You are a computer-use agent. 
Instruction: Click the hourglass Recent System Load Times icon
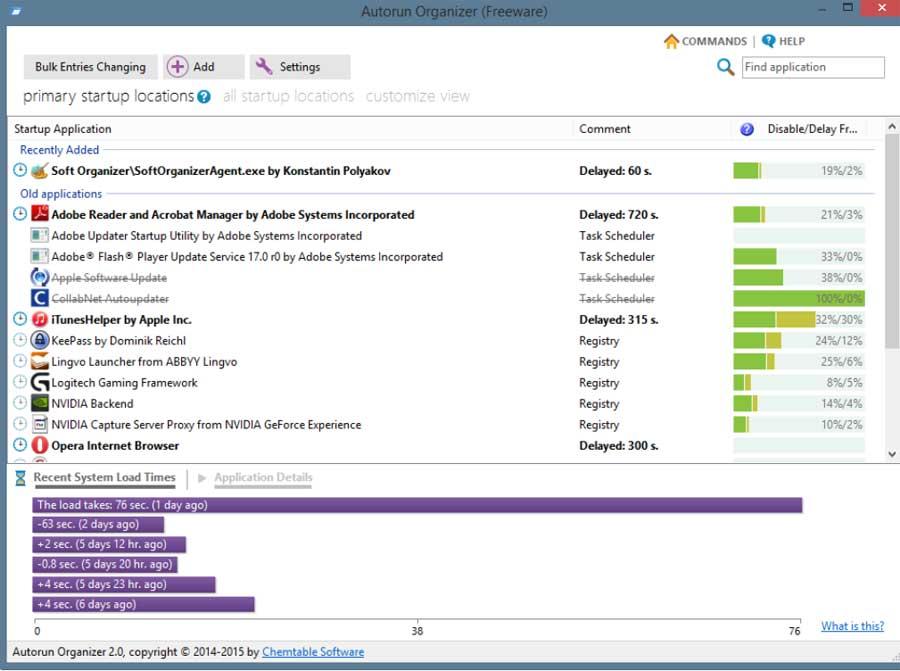click(20, 478)
